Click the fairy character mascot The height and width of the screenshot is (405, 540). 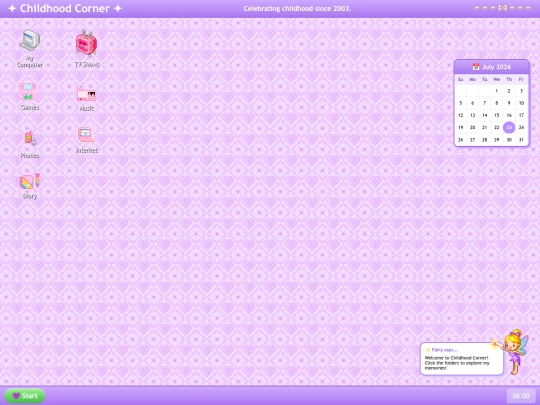pos(516,351)
